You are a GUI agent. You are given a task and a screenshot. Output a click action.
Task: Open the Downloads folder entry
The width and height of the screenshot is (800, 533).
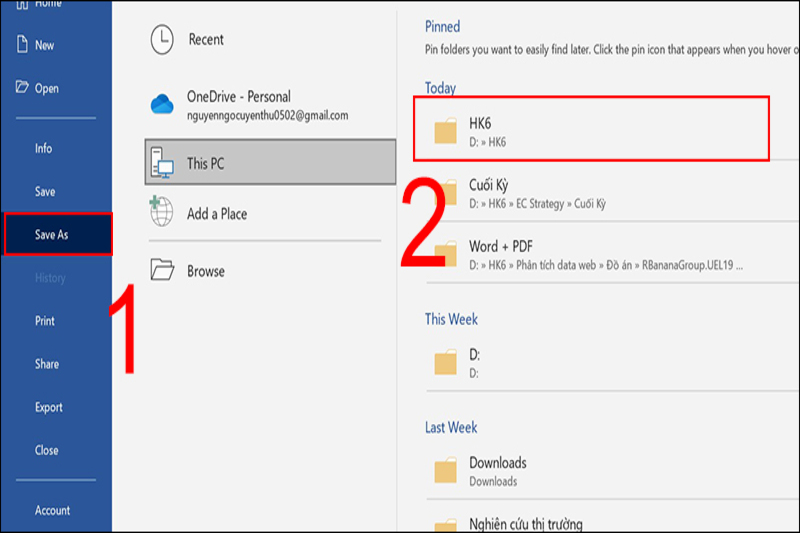[x=497, y=471]
